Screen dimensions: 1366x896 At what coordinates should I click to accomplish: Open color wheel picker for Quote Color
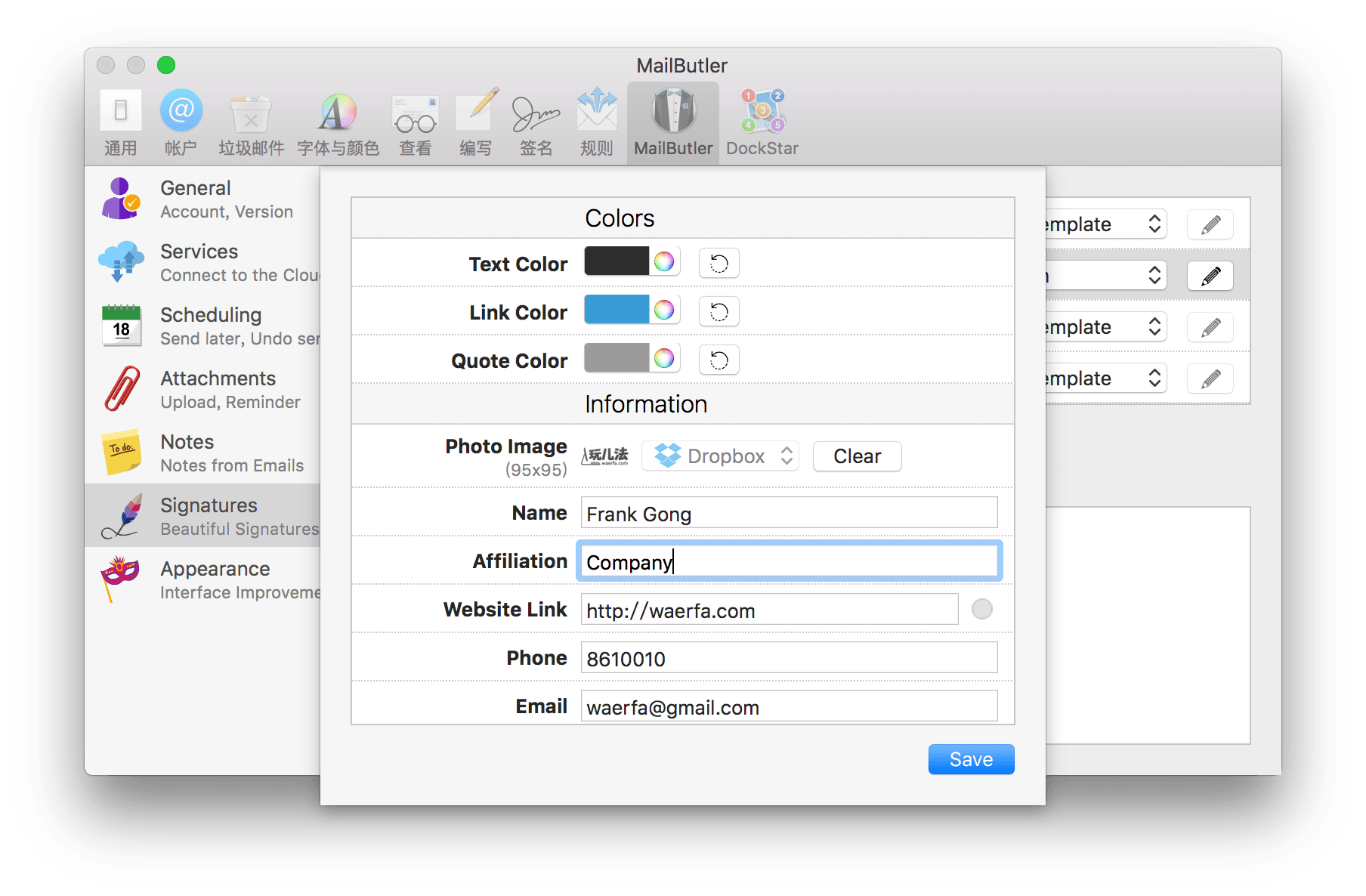coord(664,358)
